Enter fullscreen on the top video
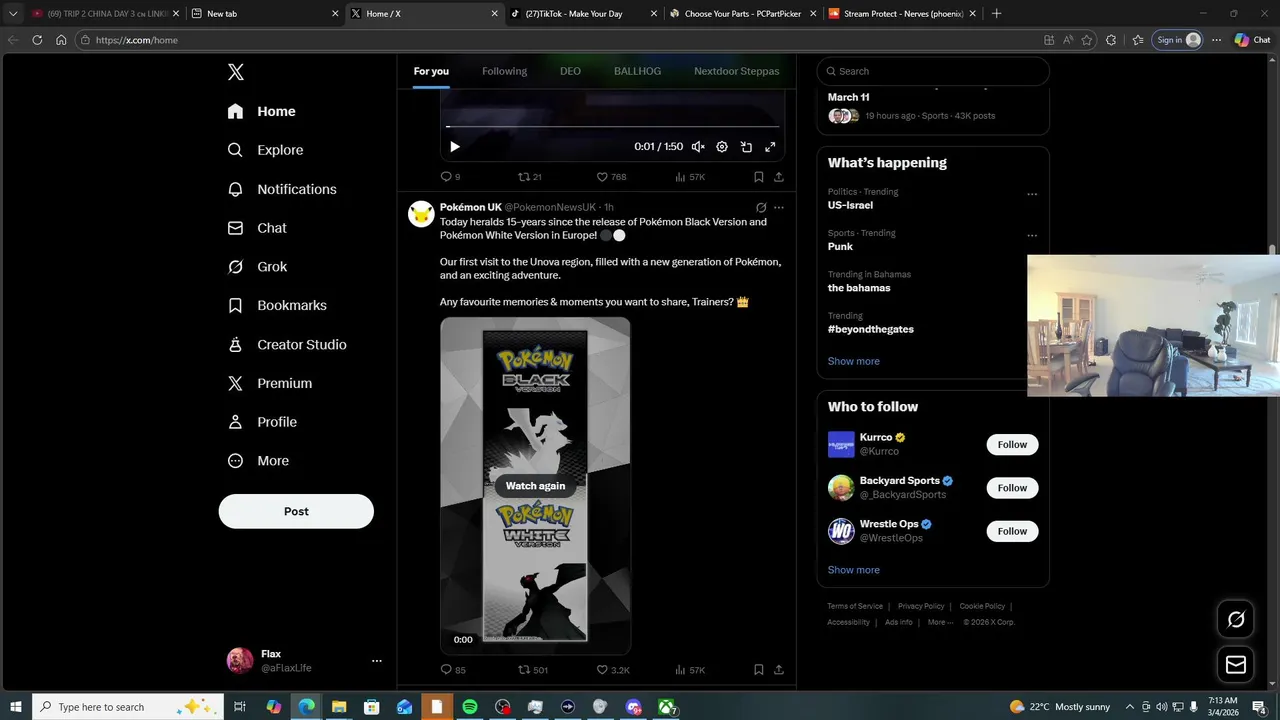Viewport: 1280px width, 720px height. (x=770, y=147)
